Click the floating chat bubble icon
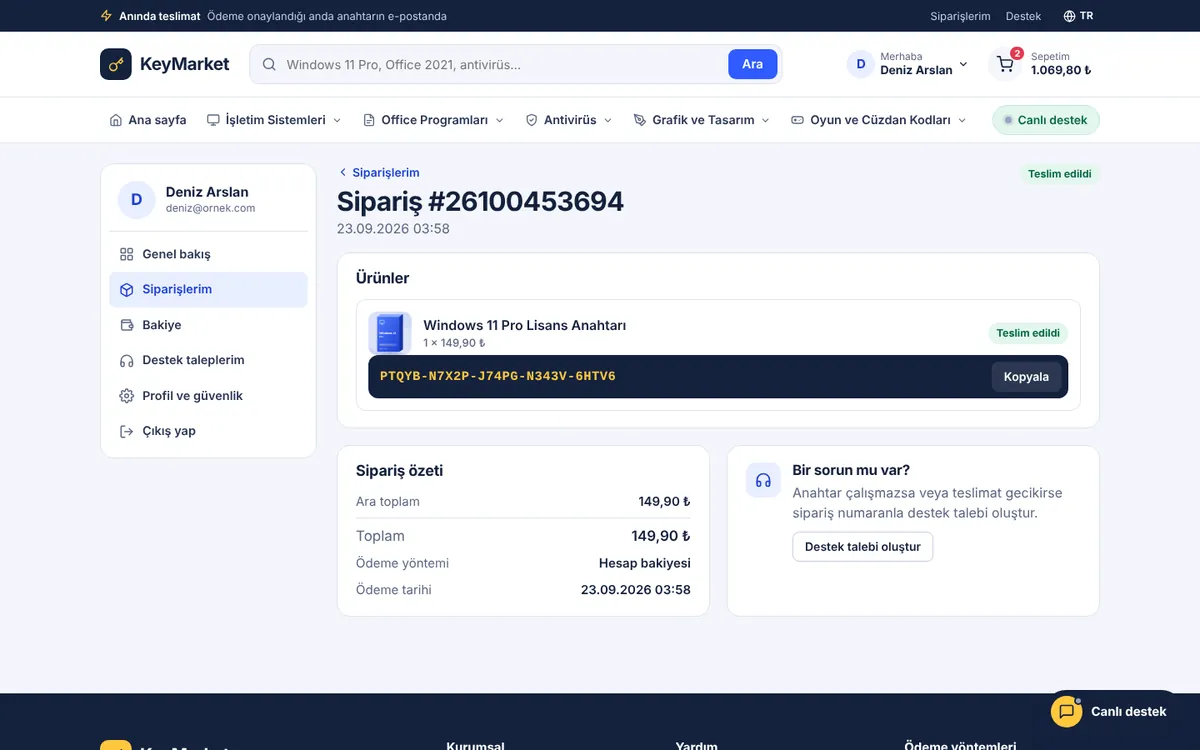 coord(1067,711)
